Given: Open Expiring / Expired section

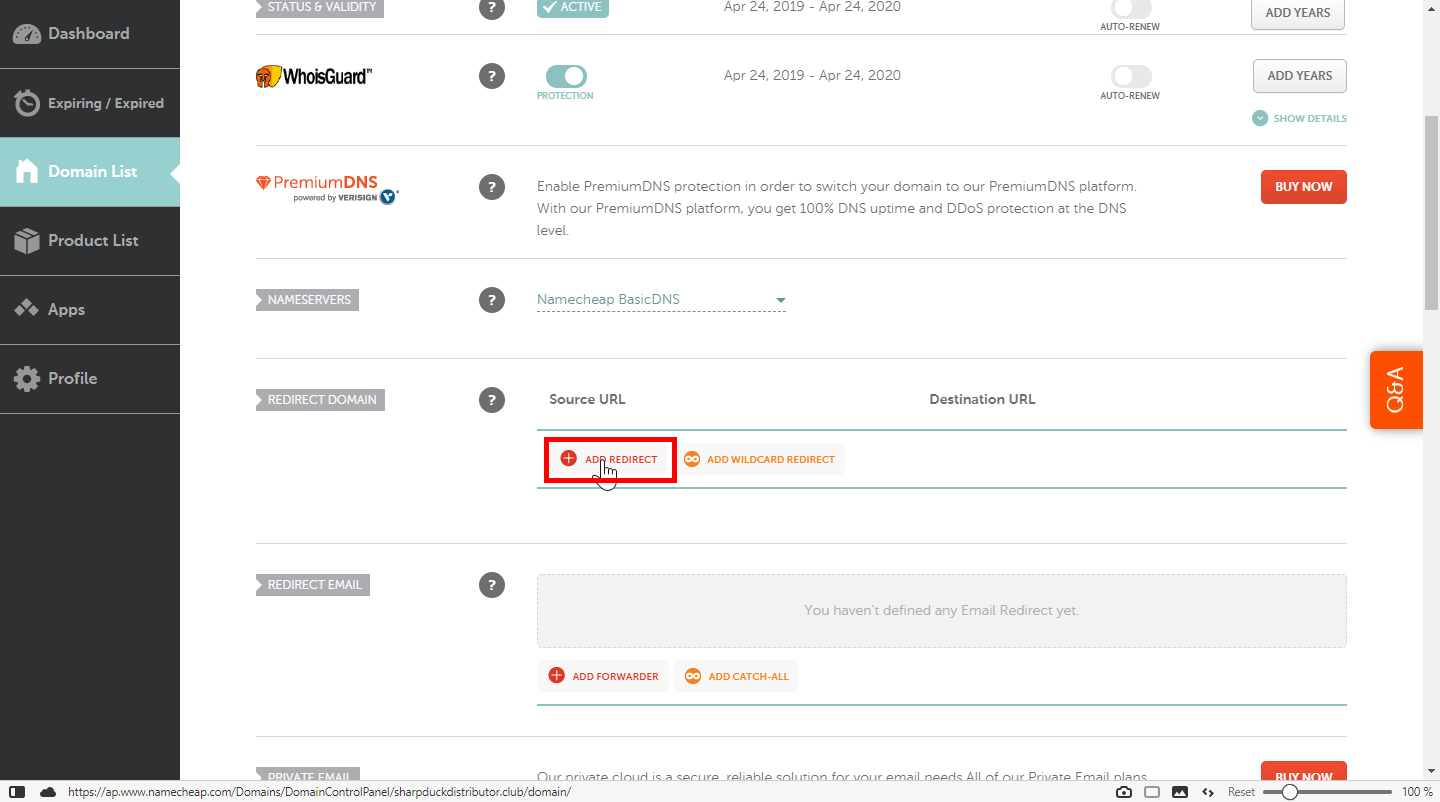Looking at the screenshot, I should click(90, 103).
